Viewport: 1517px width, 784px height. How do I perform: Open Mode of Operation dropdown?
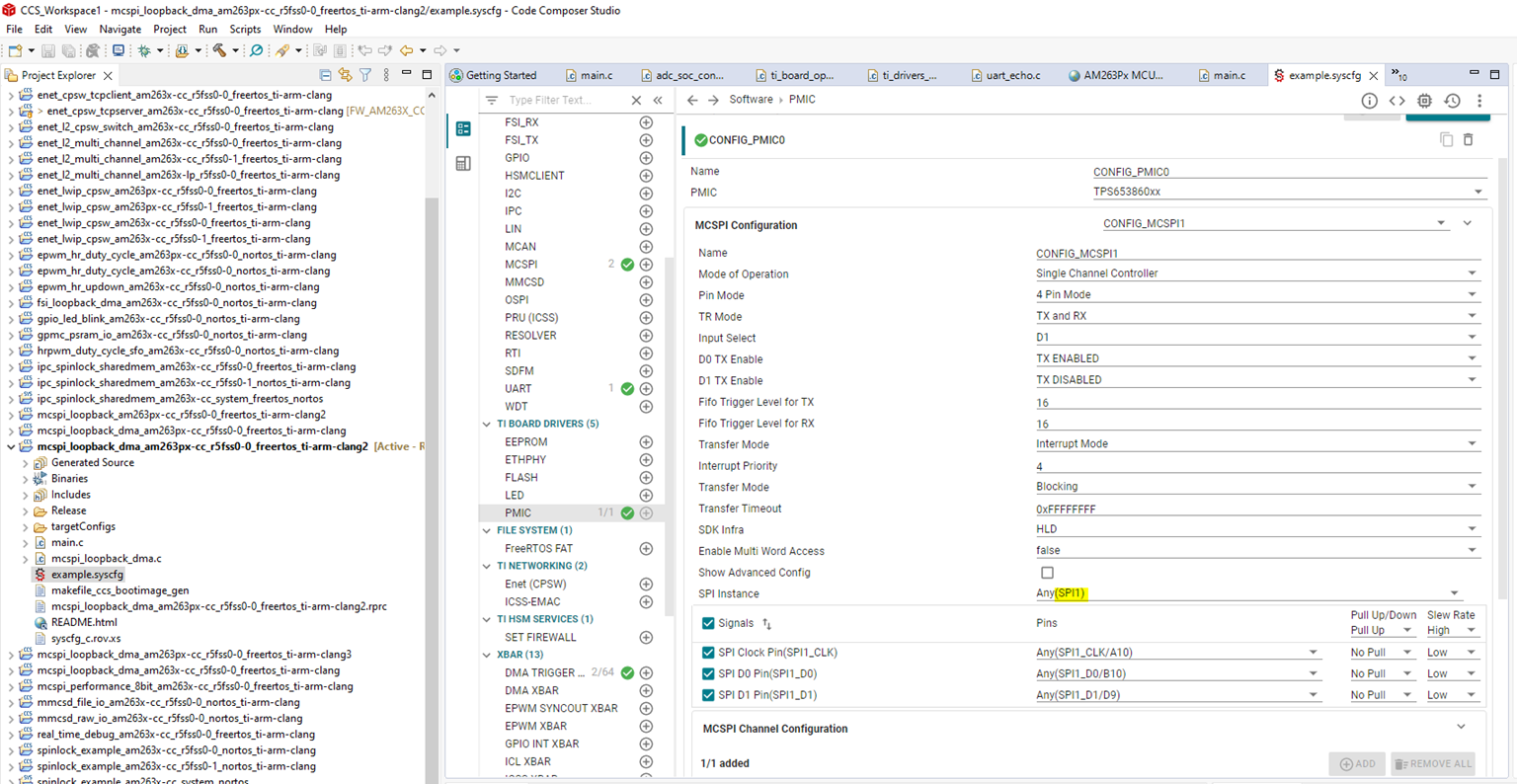1257,274
